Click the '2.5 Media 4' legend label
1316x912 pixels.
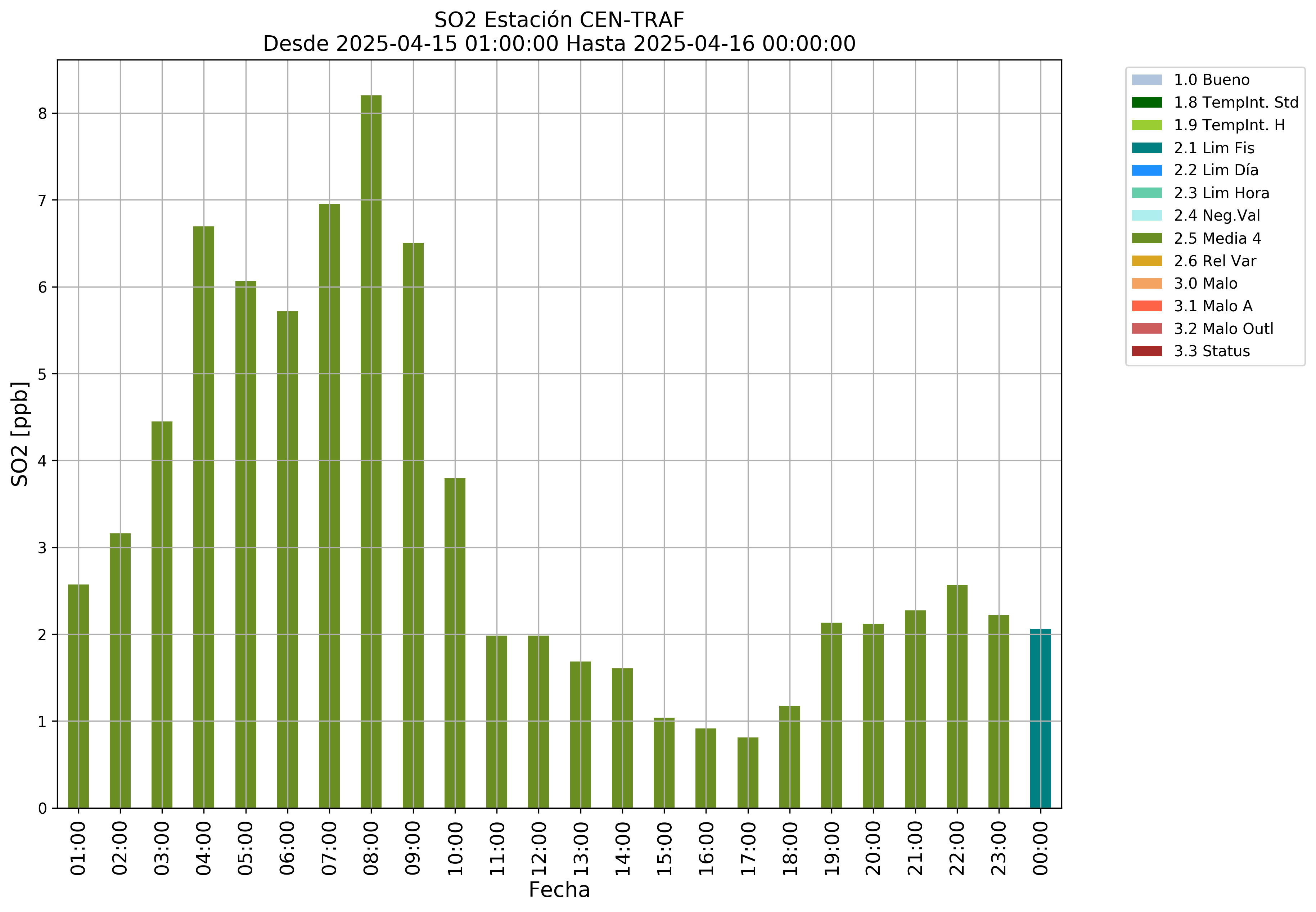click(1217, 238)
